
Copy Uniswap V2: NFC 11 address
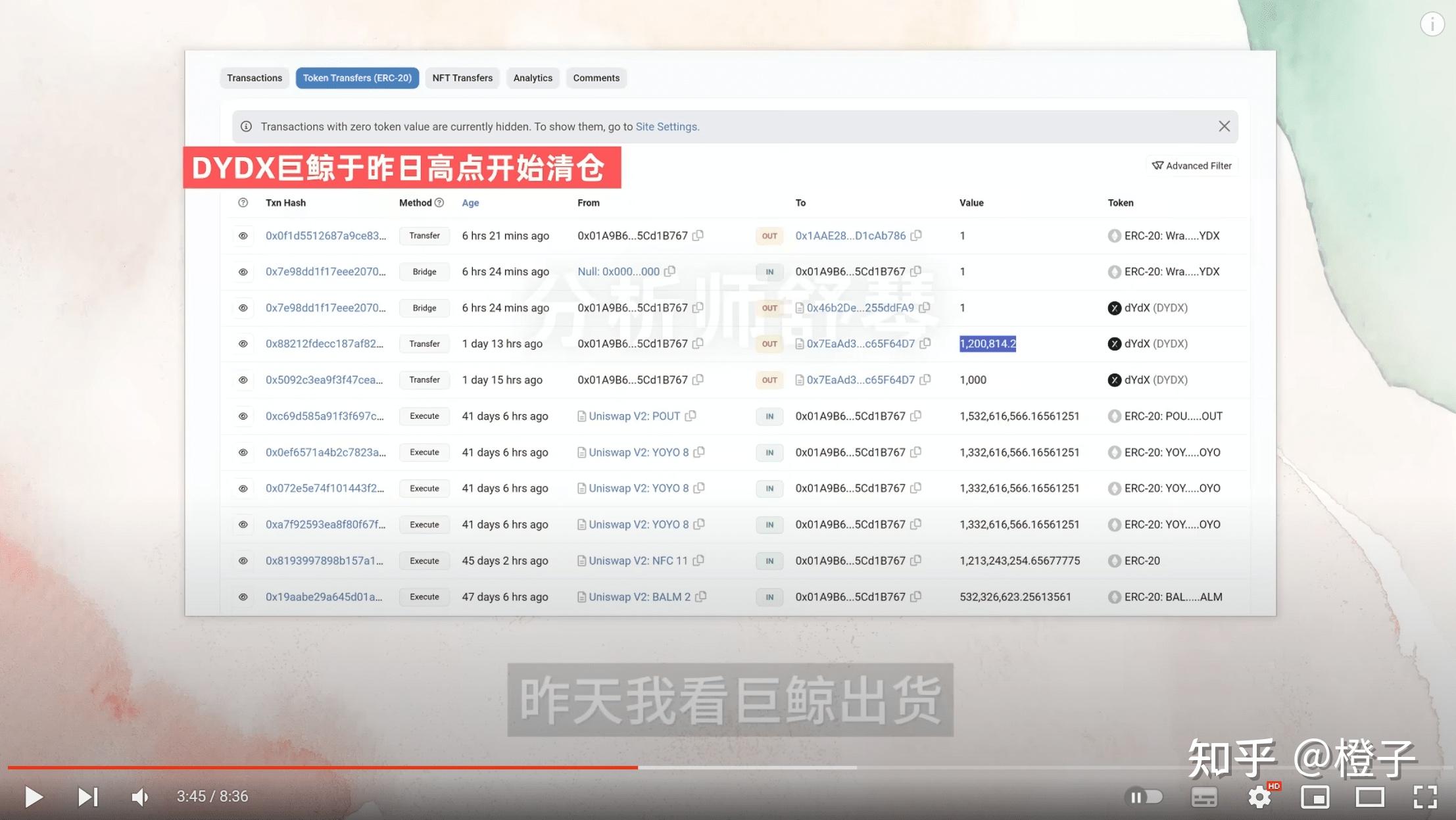coord(698,561)
